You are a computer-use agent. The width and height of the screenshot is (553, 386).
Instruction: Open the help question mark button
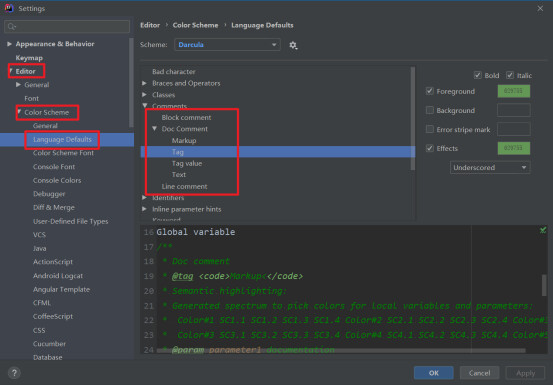[x=14, y=373]
